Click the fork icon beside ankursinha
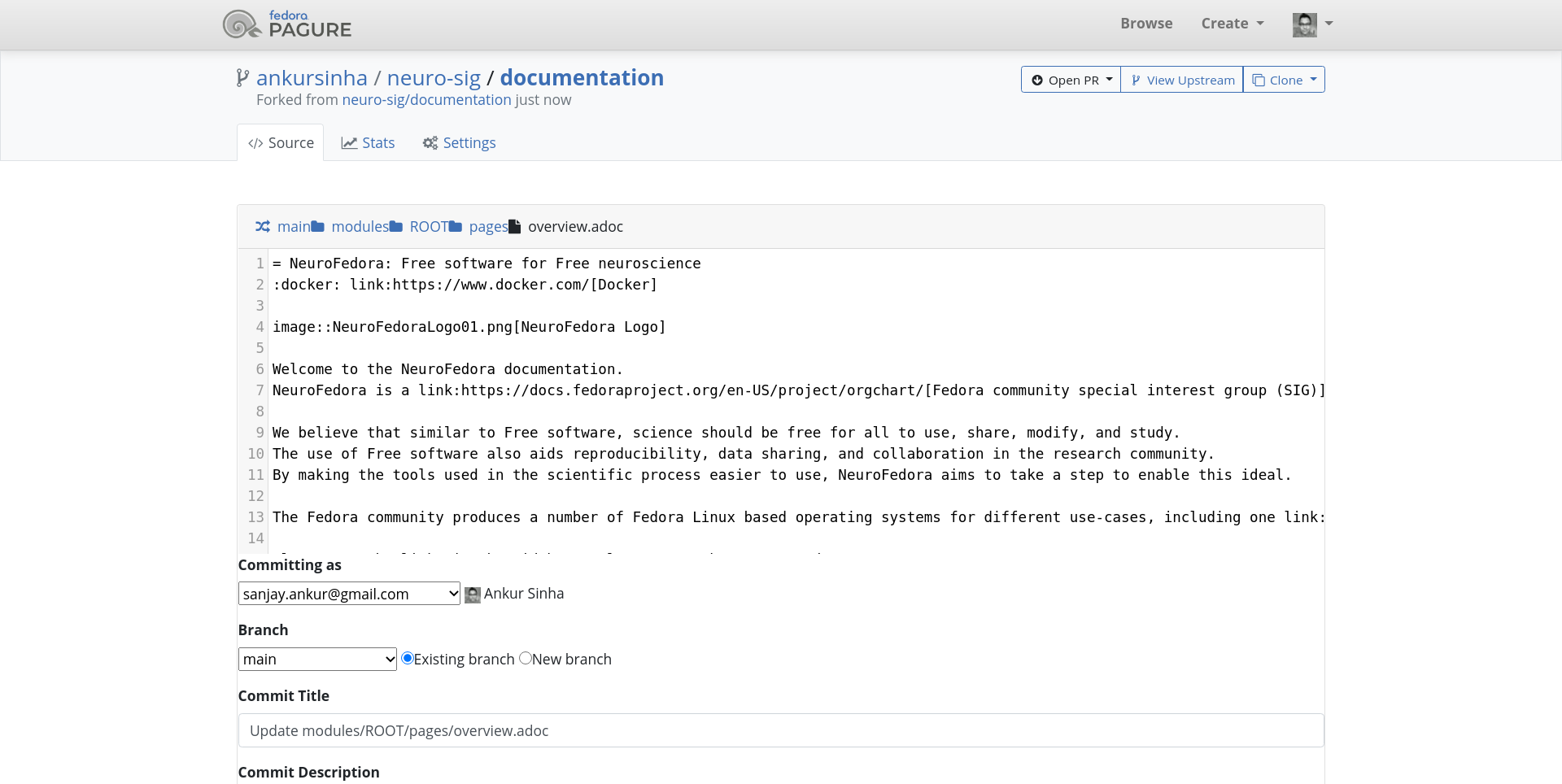1562x784 pixels. (x=242, y=78)
